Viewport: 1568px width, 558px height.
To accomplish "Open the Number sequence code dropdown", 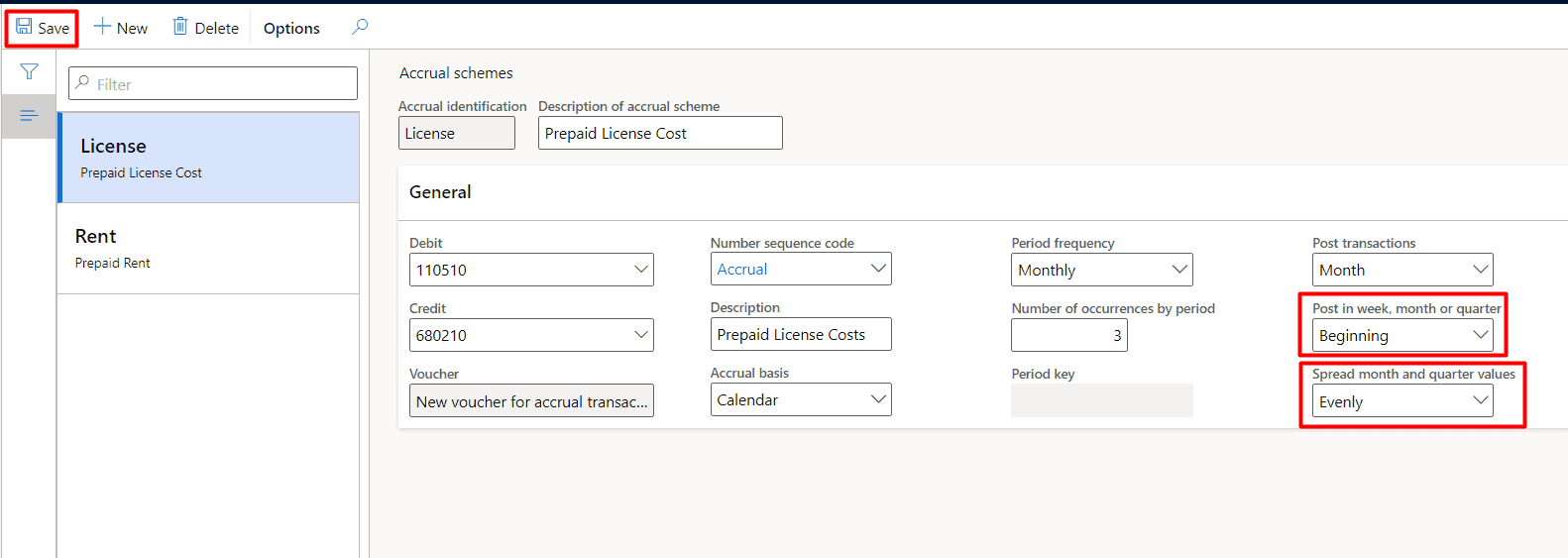I will [x=877, y=269].
